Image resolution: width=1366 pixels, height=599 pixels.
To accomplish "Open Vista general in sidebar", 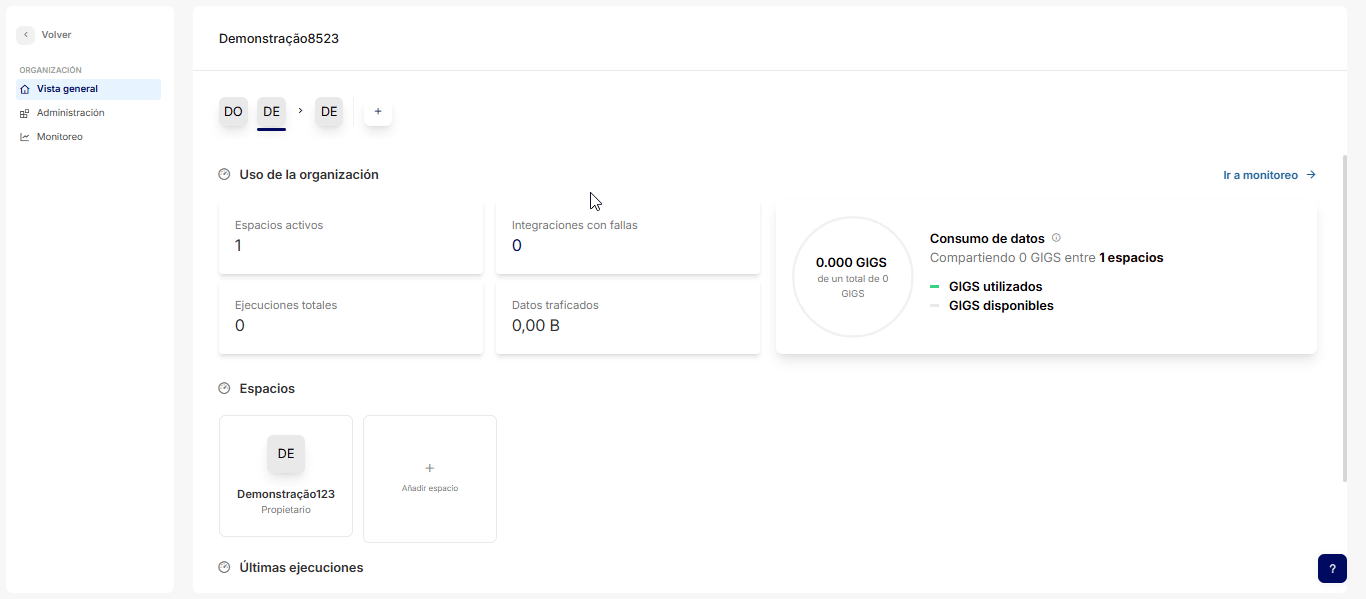I will pos(67,89).
